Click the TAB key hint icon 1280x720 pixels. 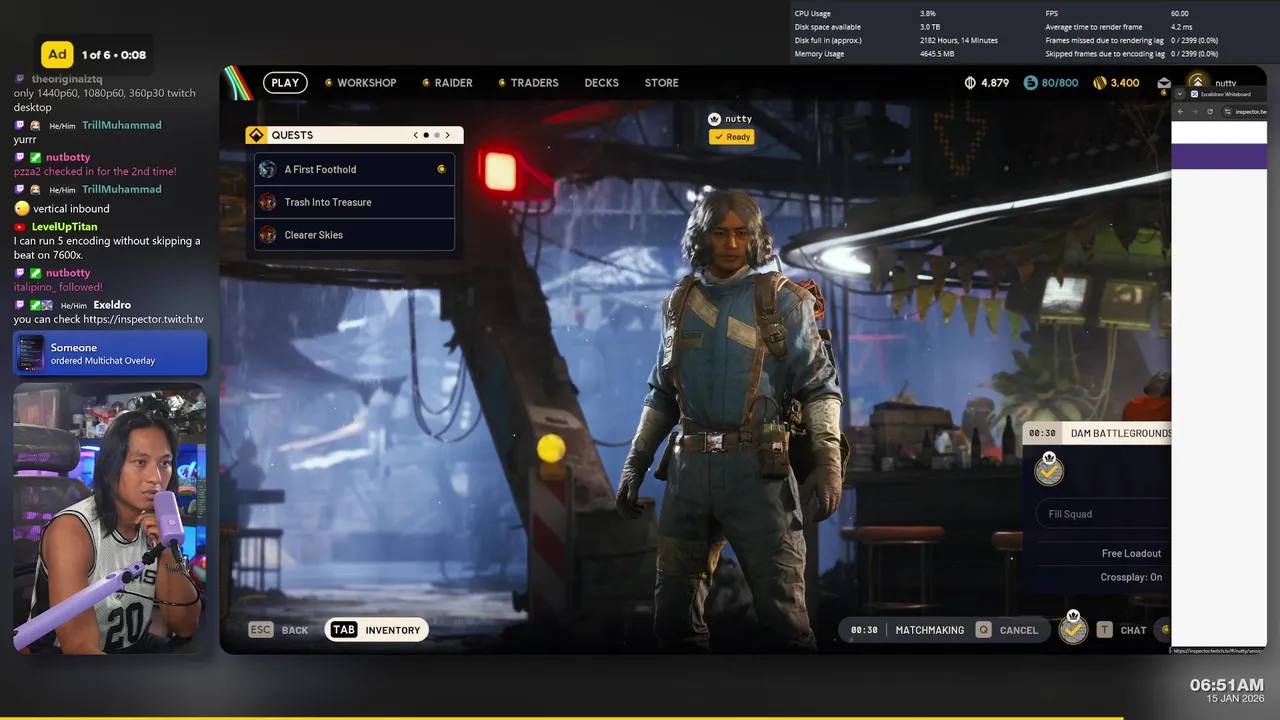pos(344,630)
